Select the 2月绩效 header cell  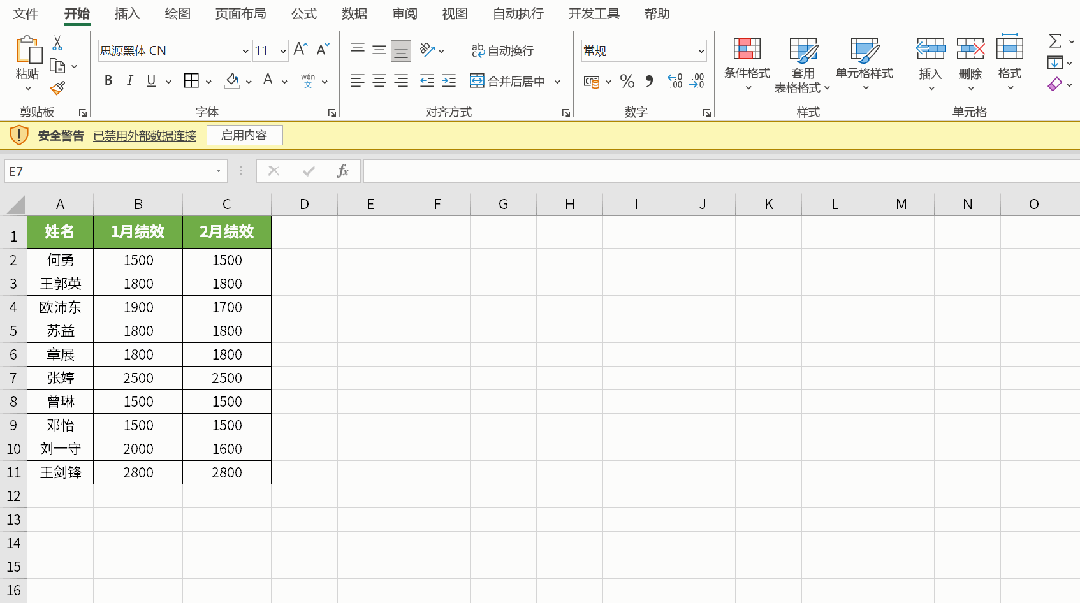coord(227,232)
